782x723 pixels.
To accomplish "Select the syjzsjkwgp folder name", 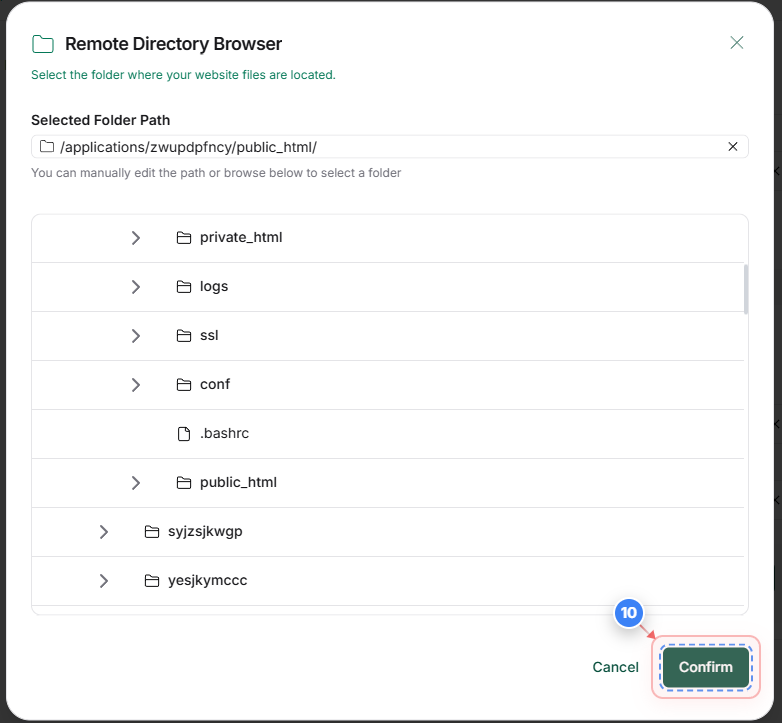I will point(205,532).
